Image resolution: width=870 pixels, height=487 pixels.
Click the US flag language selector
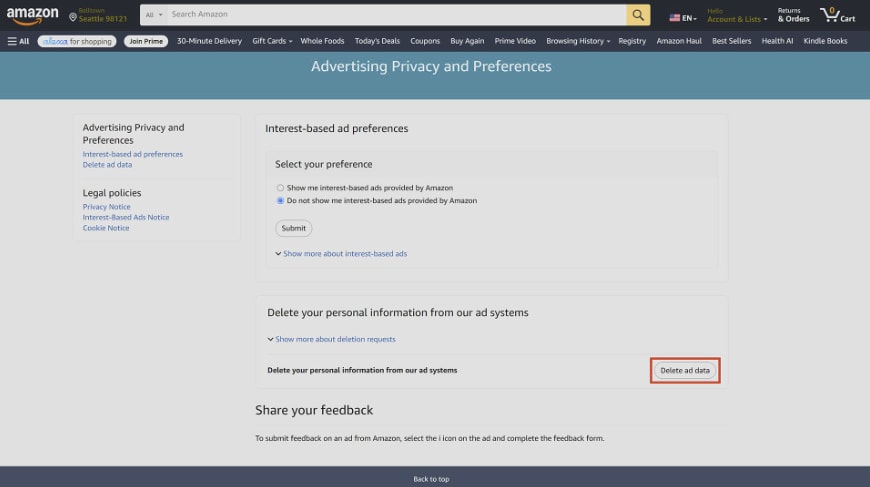click(x=683, y=18)
